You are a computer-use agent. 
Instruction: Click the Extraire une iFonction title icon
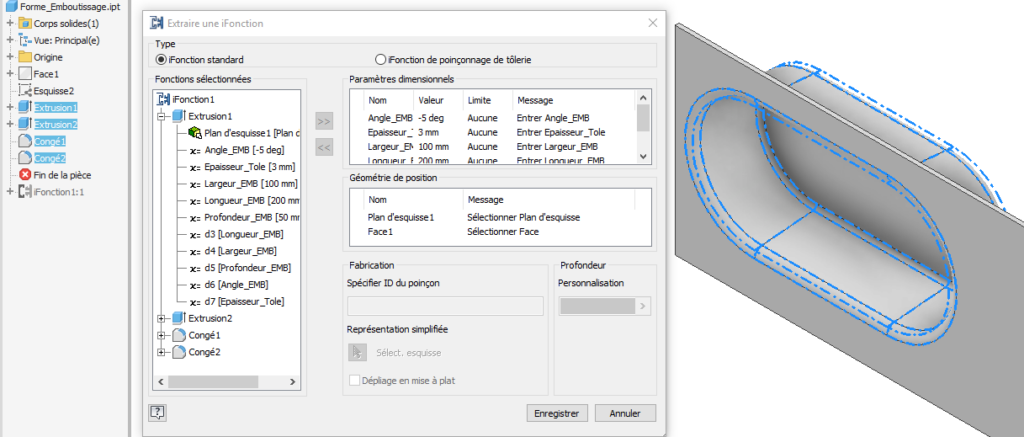(157, 24)
